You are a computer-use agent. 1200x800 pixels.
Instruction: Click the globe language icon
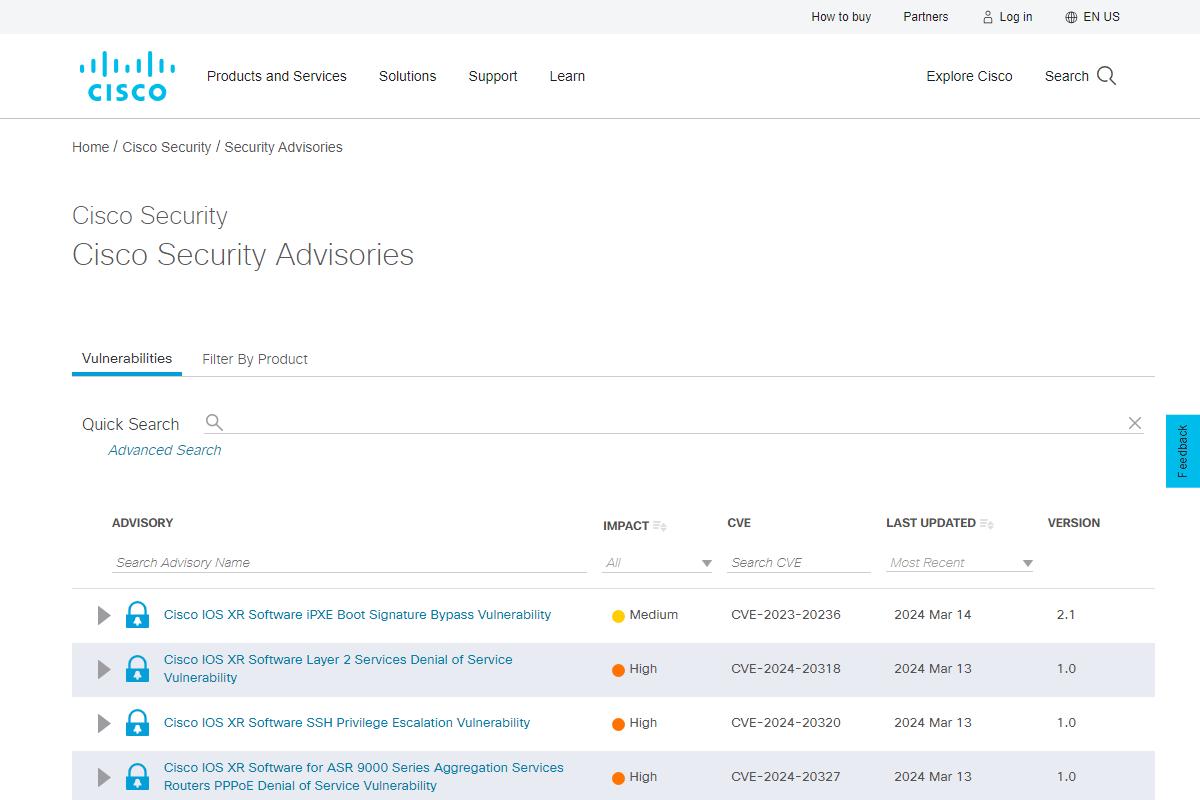[x=1071, y=17]
